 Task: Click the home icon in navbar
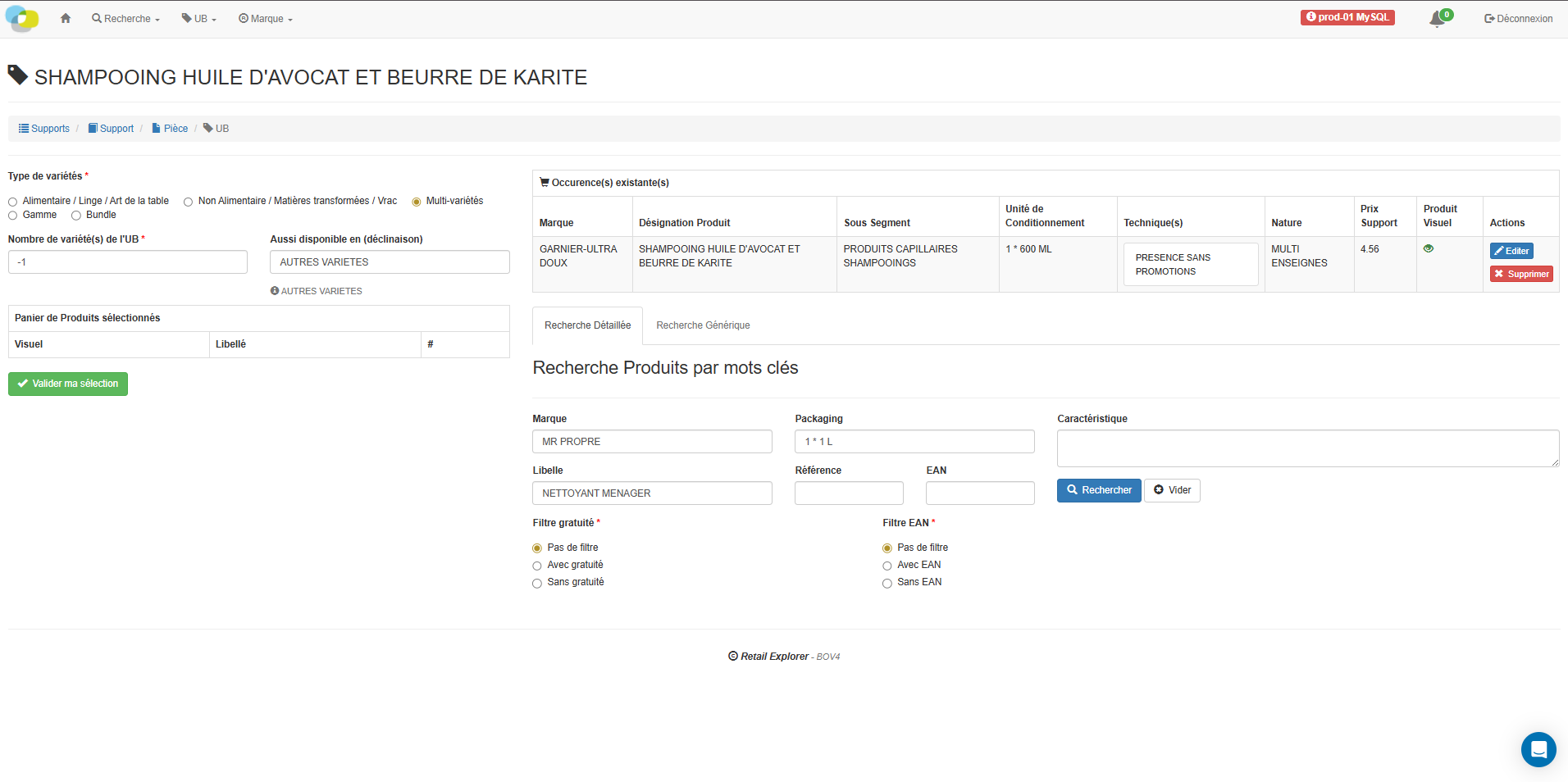tap(66, 18)
